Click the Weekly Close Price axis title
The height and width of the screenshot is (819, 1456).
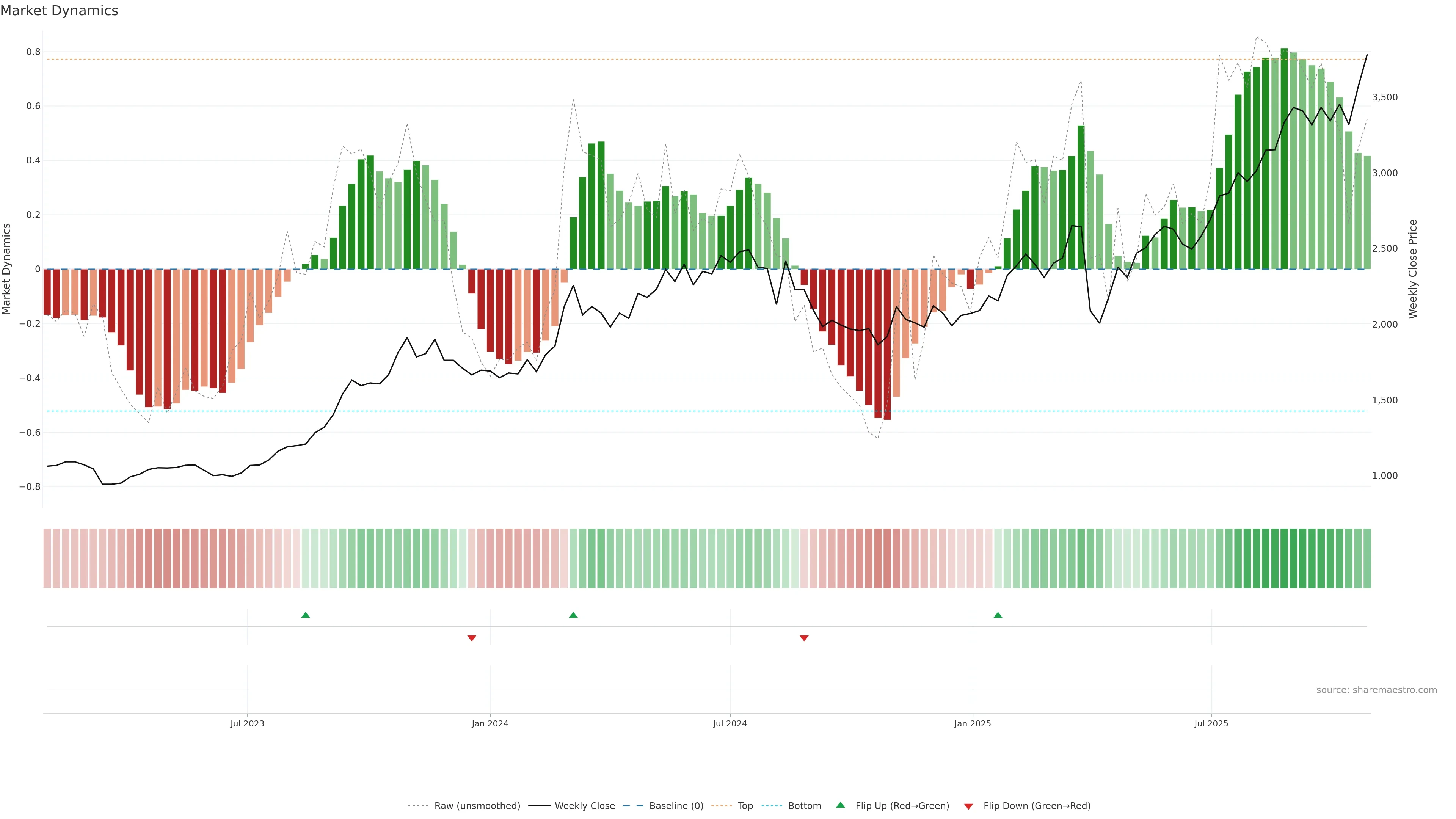pyautogui.click(x=1412, y=269)
